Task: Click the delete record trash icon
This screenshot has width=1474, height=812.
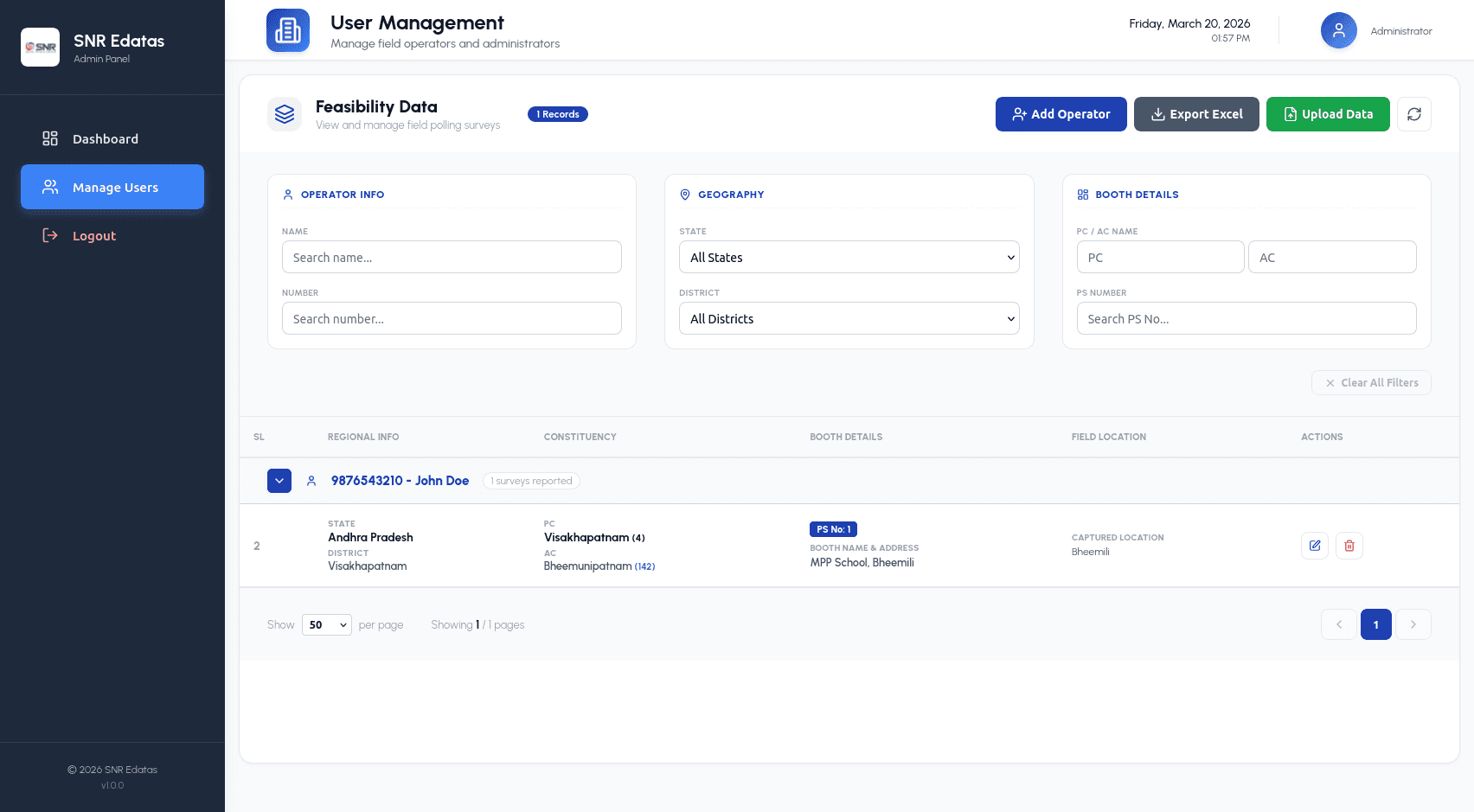Action: [x=1349, y=545]
